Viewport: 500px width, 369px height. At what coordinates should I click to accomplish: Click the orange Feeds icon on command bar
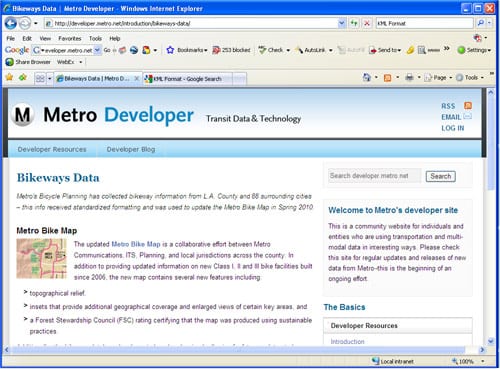pyautogui.click(x=387, y=78)
